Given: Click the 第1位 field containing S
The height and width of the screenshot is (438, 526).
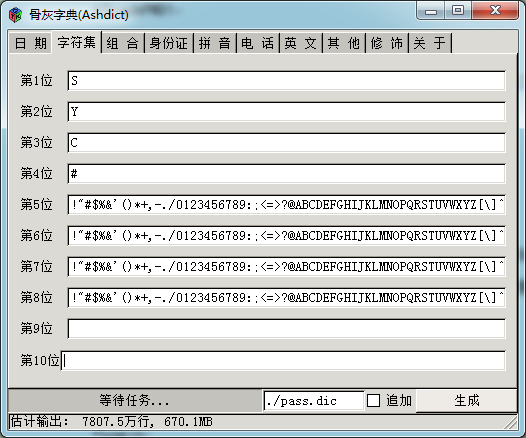Looking at the screenshot, I should (x=286, y=80).
